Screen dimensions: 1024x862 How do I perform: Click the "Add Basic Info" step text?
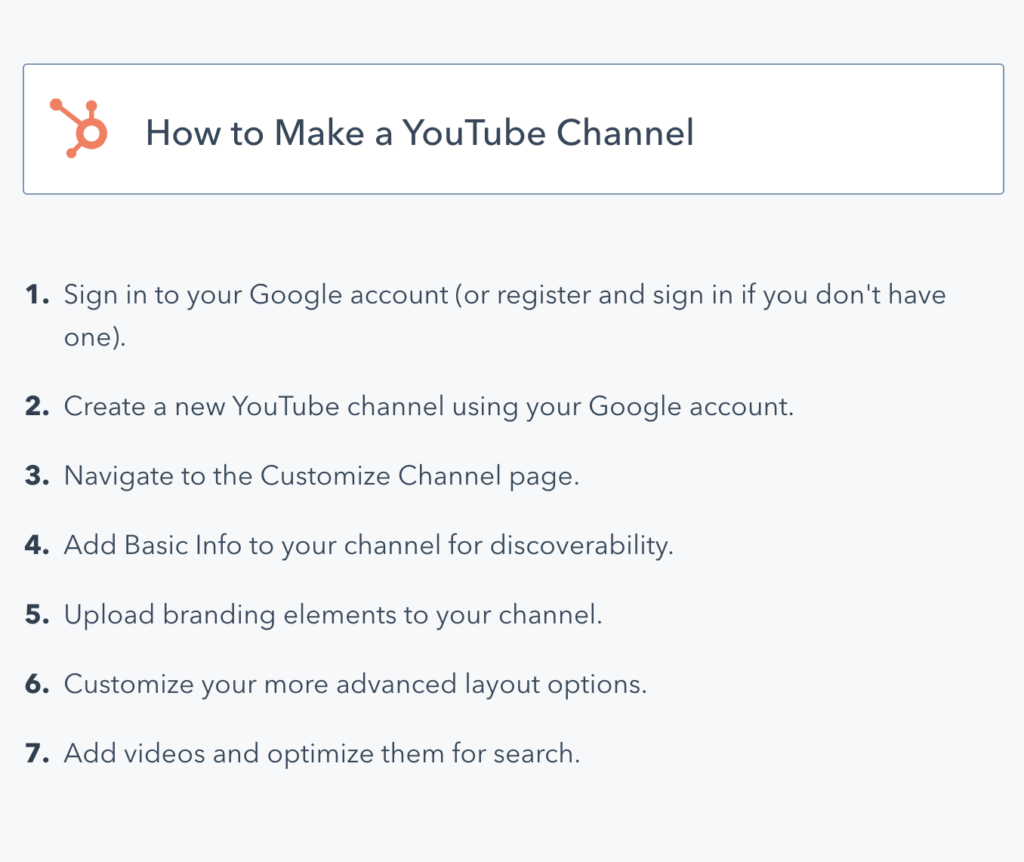(368, 546)
